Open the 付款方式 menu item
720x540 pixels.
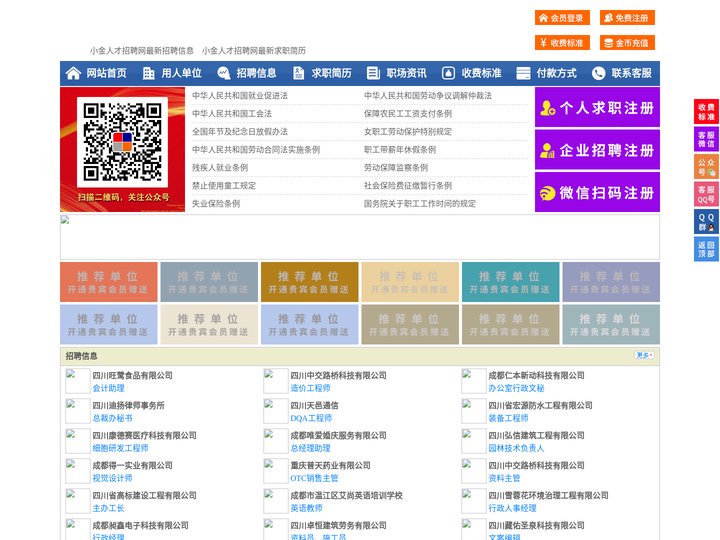pyautogui.click(x=557, y=73)
